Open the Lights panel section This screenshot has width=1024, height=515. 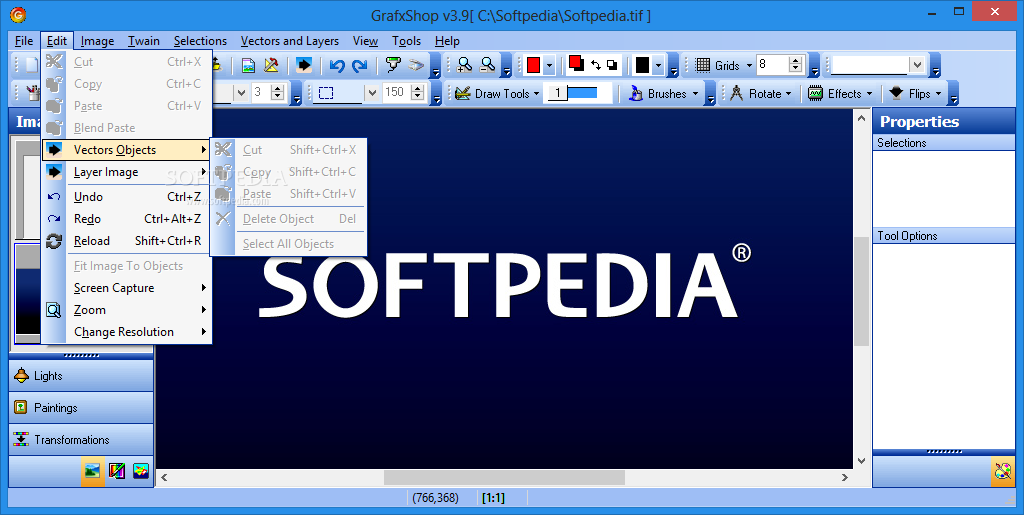pyautogui.click(x=82, y=375)
